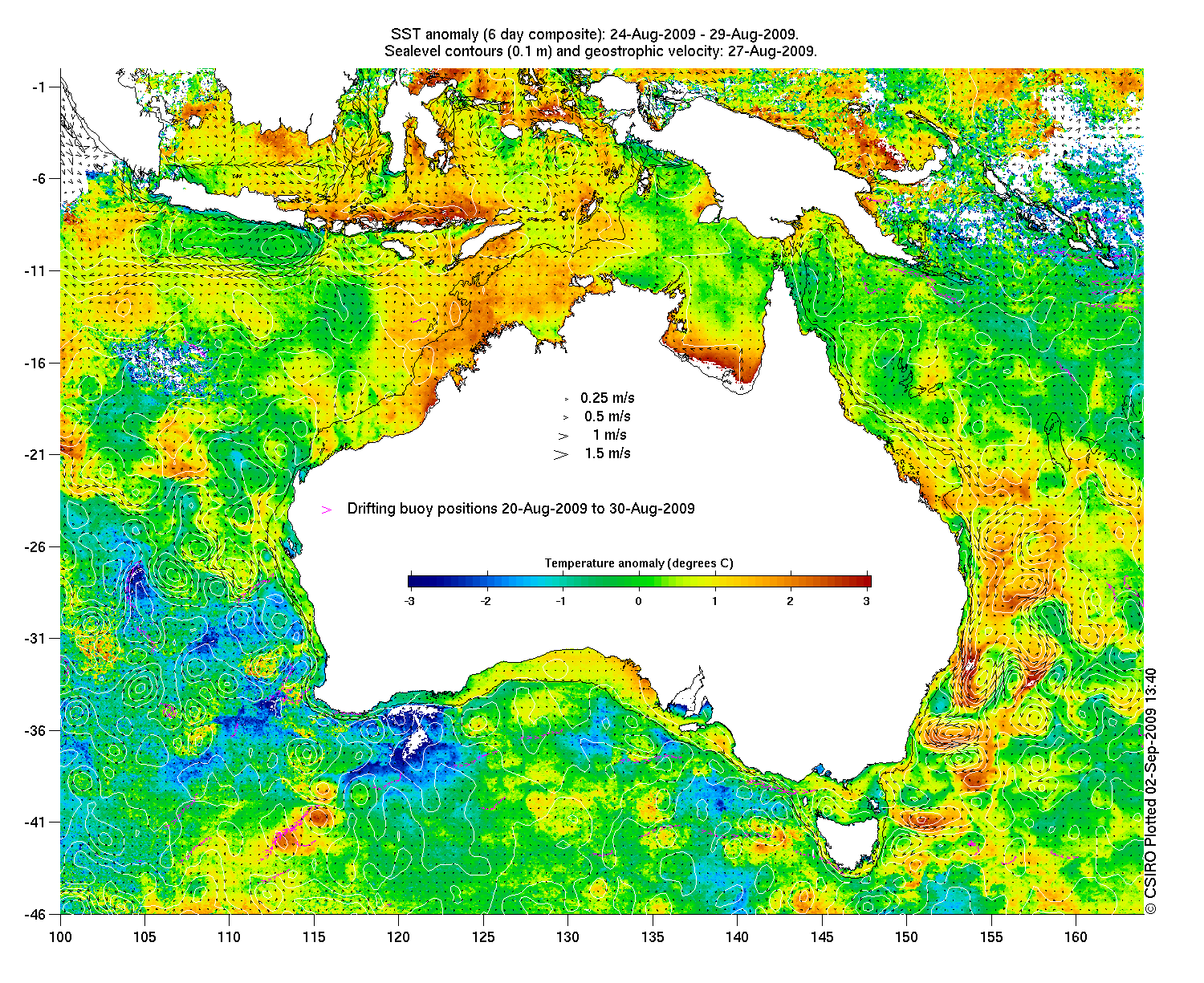Click longitude axis label '105'
Image resolution: width=1204 pixels, height=983 pixels.
[x=144, y=937]
